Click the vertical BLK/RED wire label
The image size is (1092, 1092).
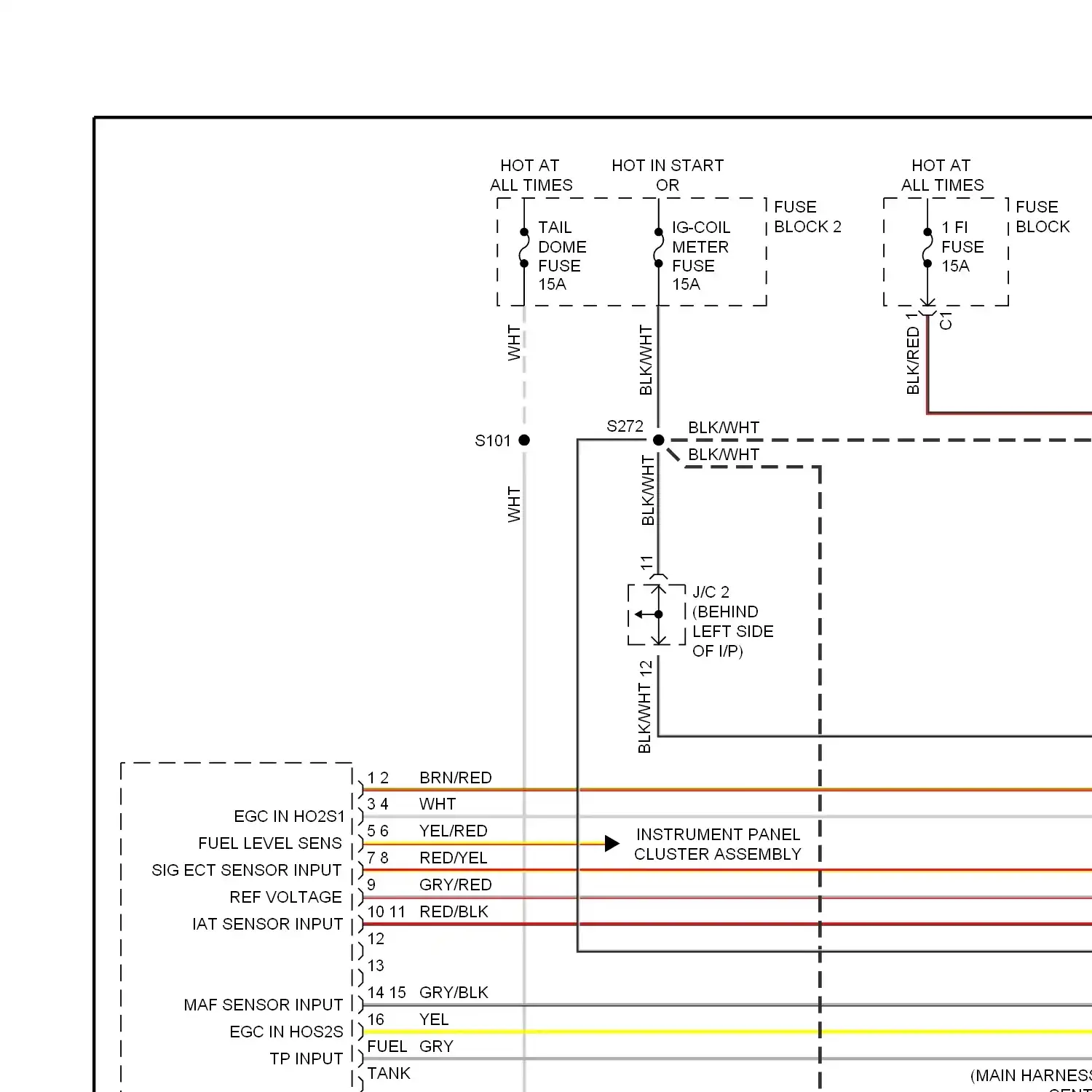(913, 360)
